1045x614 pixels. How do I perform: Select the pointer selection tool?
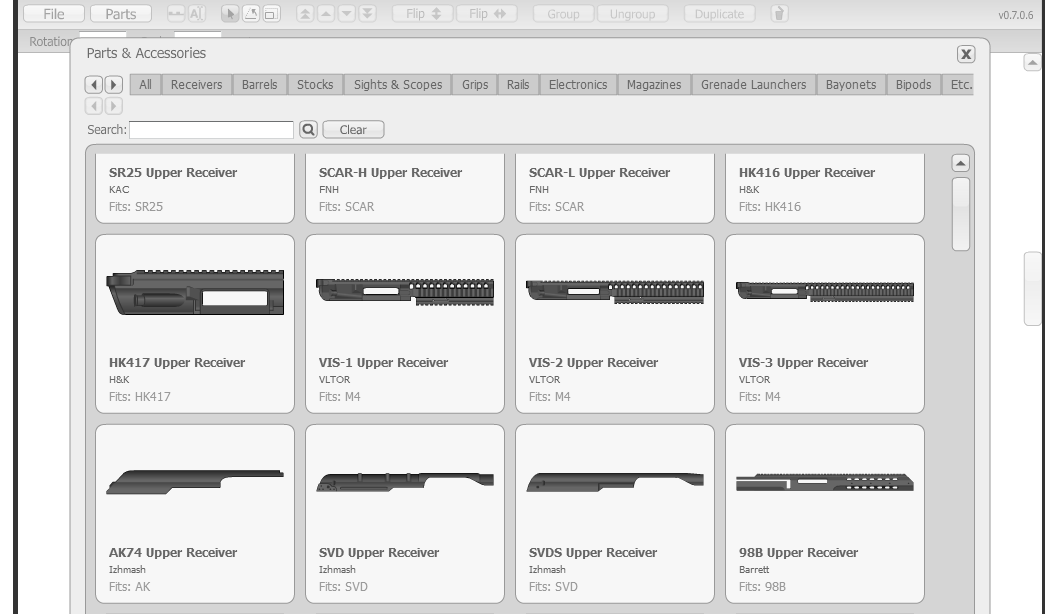[x=230, y=13]
